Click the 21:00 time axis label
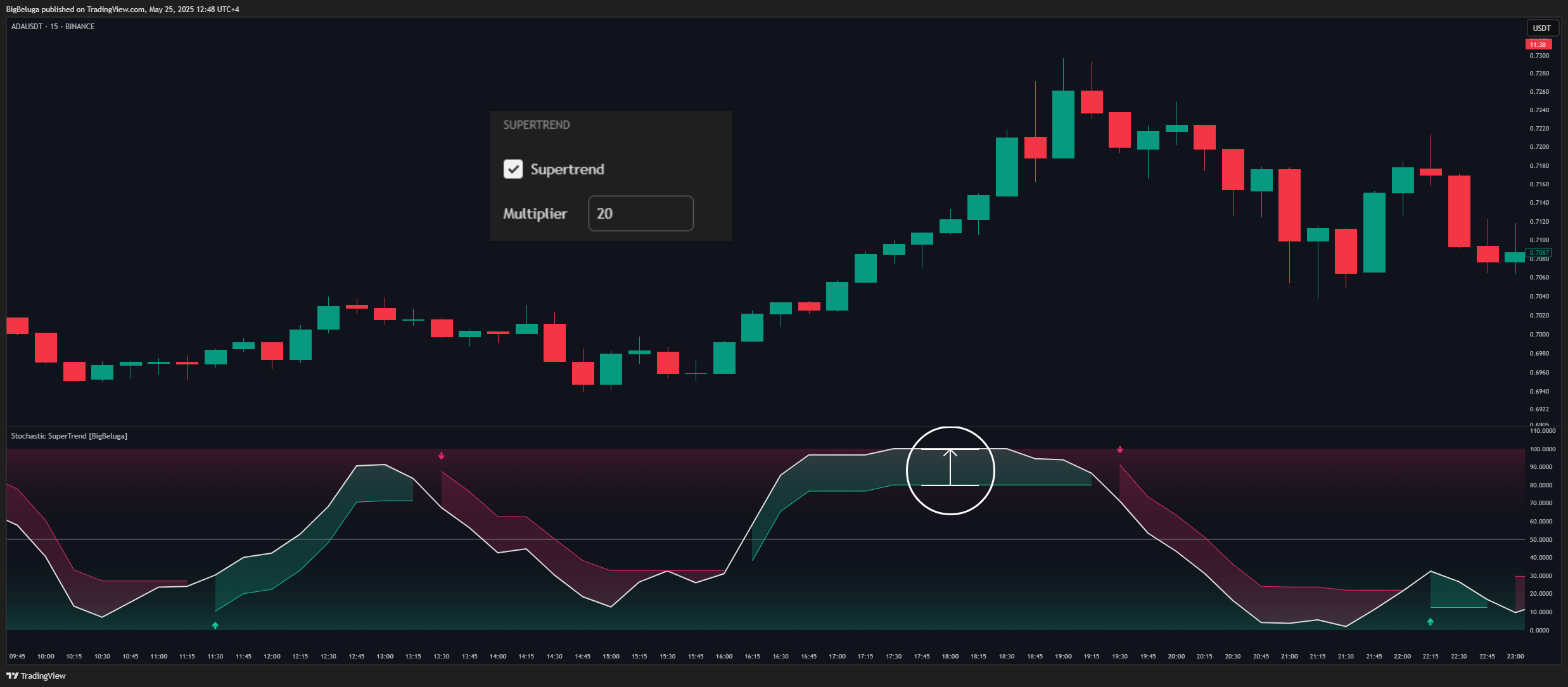The image size is (1568, 687). tap(1289, 657)
